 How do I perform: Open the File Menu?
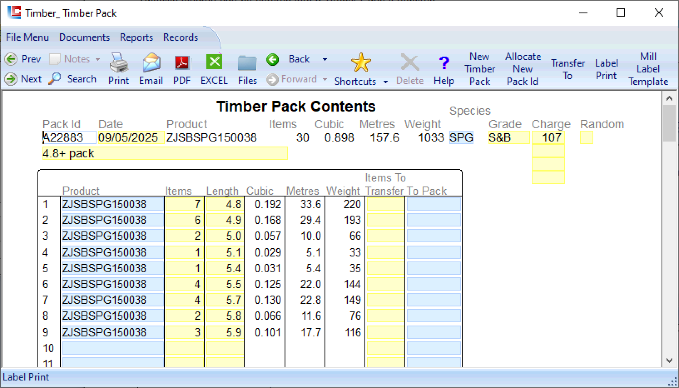[x=27, y=37]
